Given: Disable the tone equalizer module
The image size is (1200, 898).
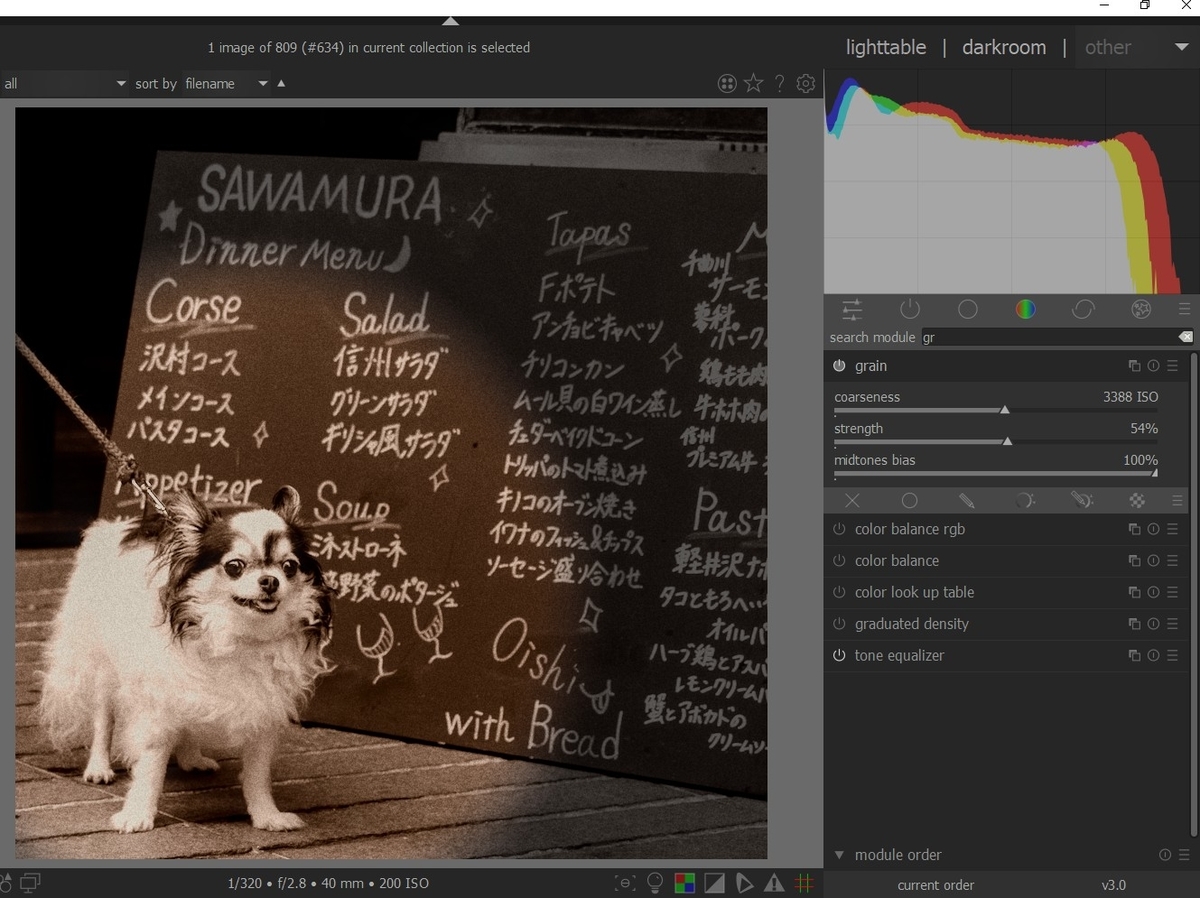Looking at the screenshot, I should coord(839,656).
